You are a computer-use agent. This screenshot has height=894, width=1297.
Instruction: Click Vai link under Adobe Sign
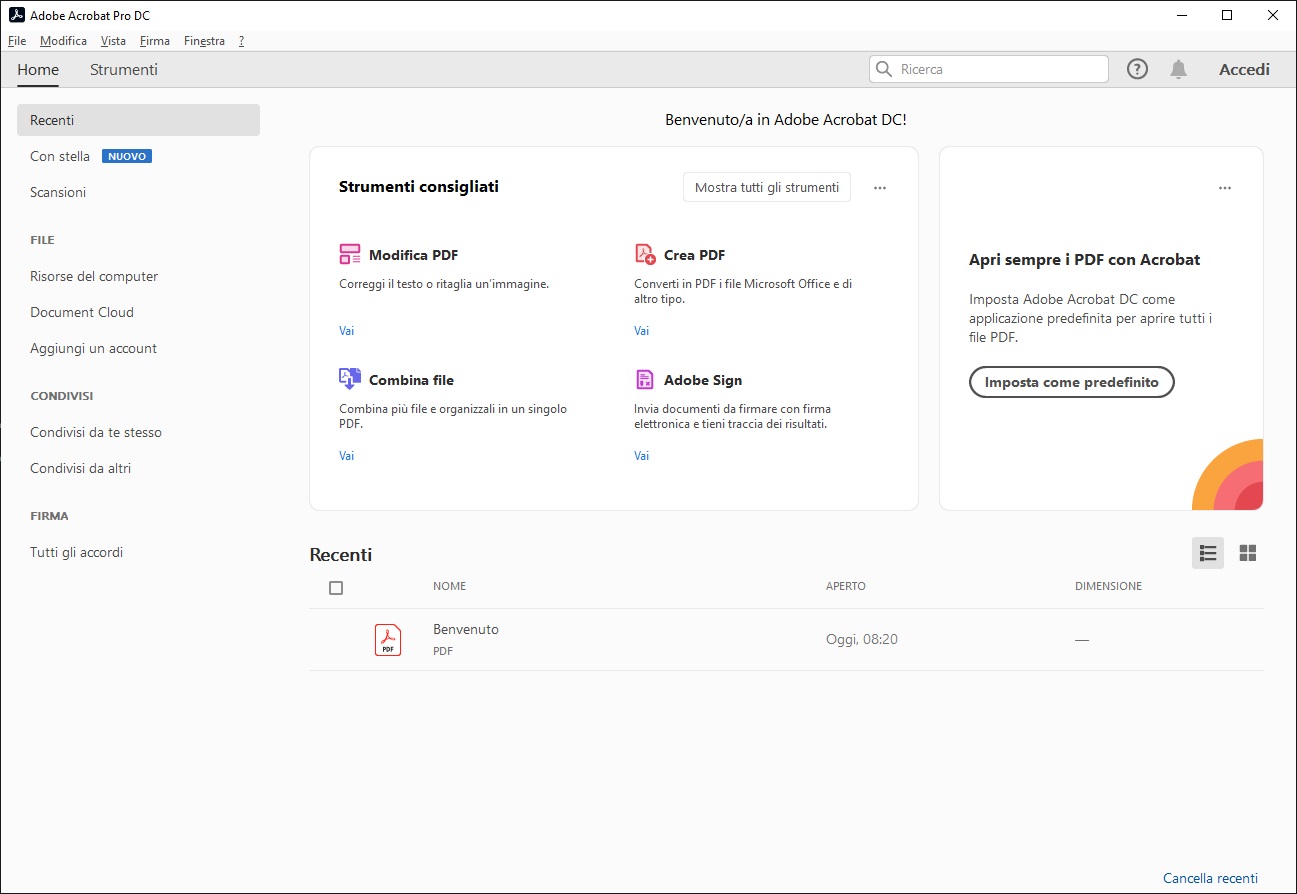[x=641, y=455]
